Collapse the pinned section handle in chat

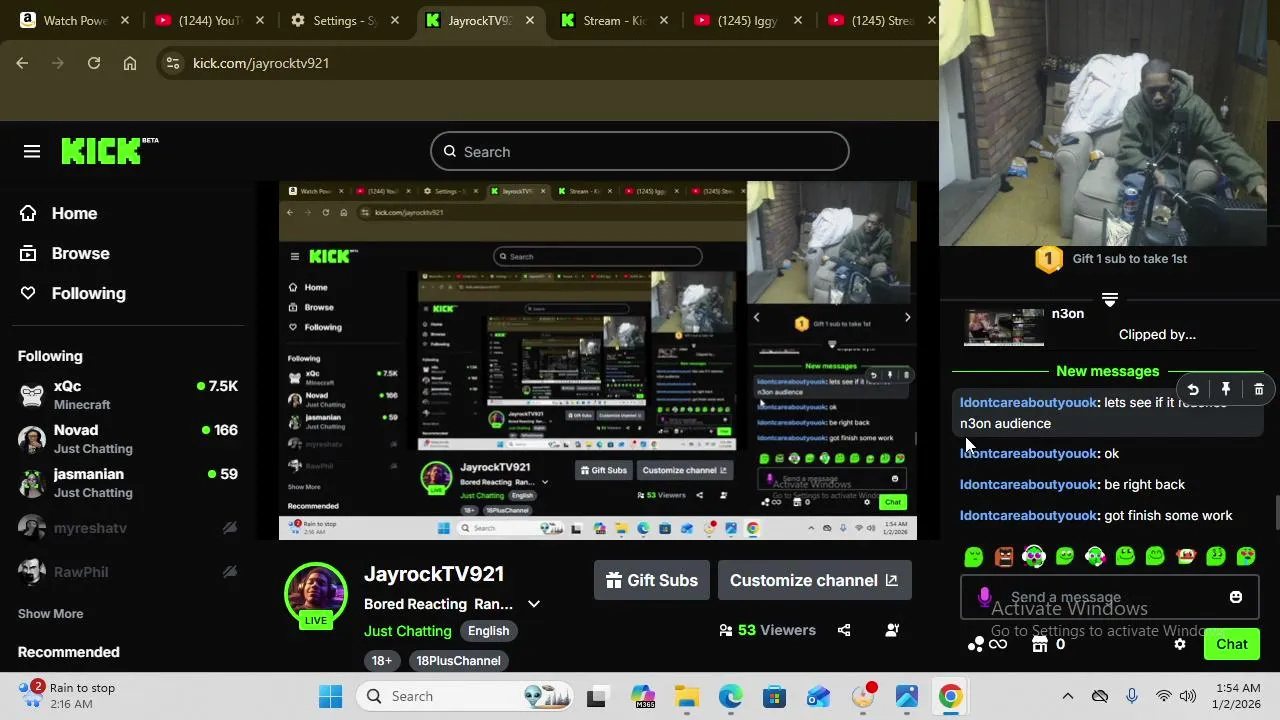(x=1110, y=299)
